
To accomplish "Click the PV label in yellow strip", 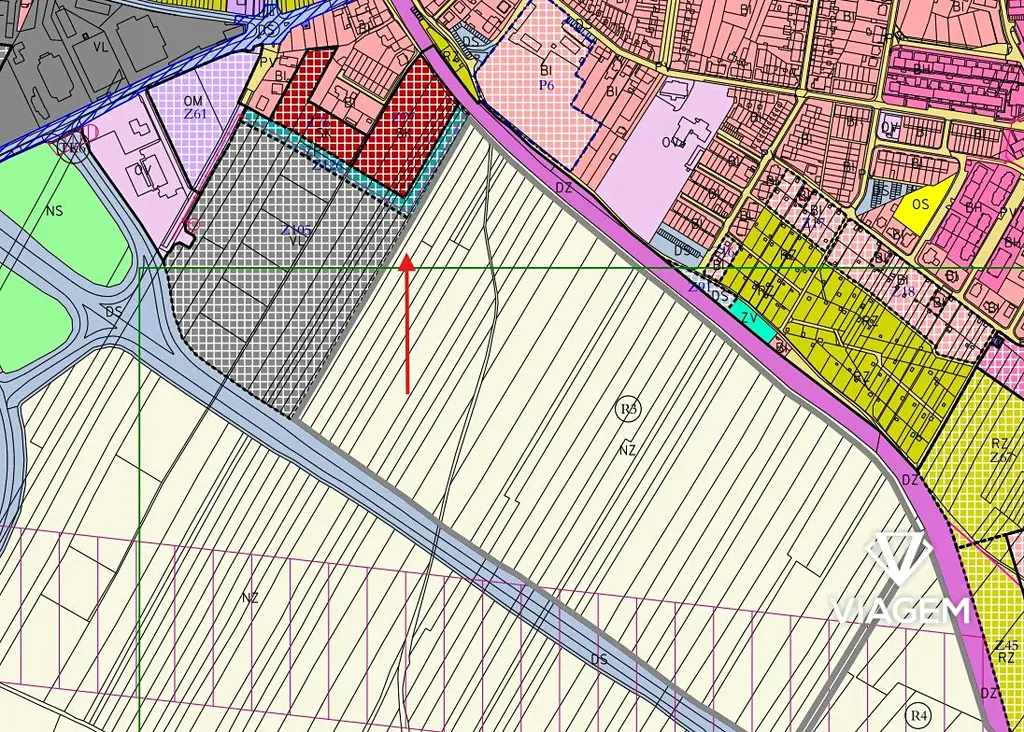I will [x=267, y=61].
